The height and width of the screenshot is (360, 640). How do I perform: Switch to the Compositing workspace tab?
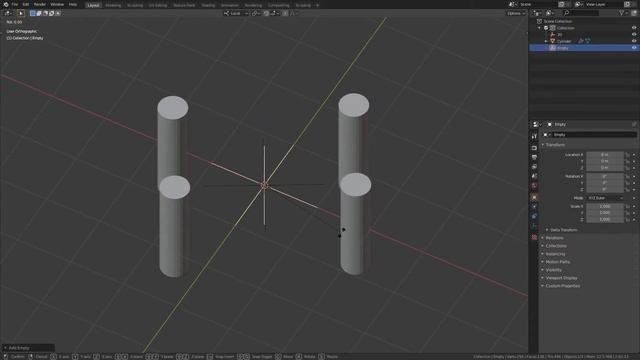coord(278,5)
